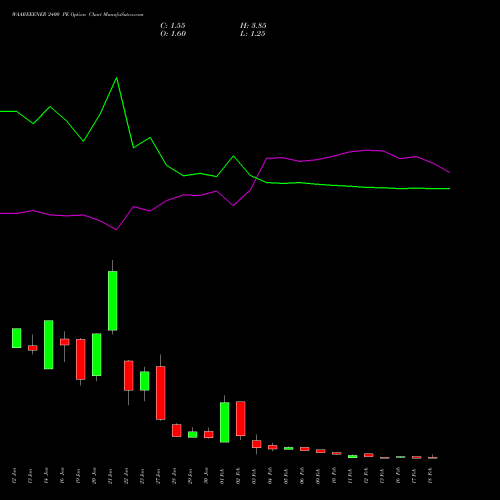The height and width of the screenshot is (500, 500).
Task: Click the chart title text at top left
Action: pos(78,15)
